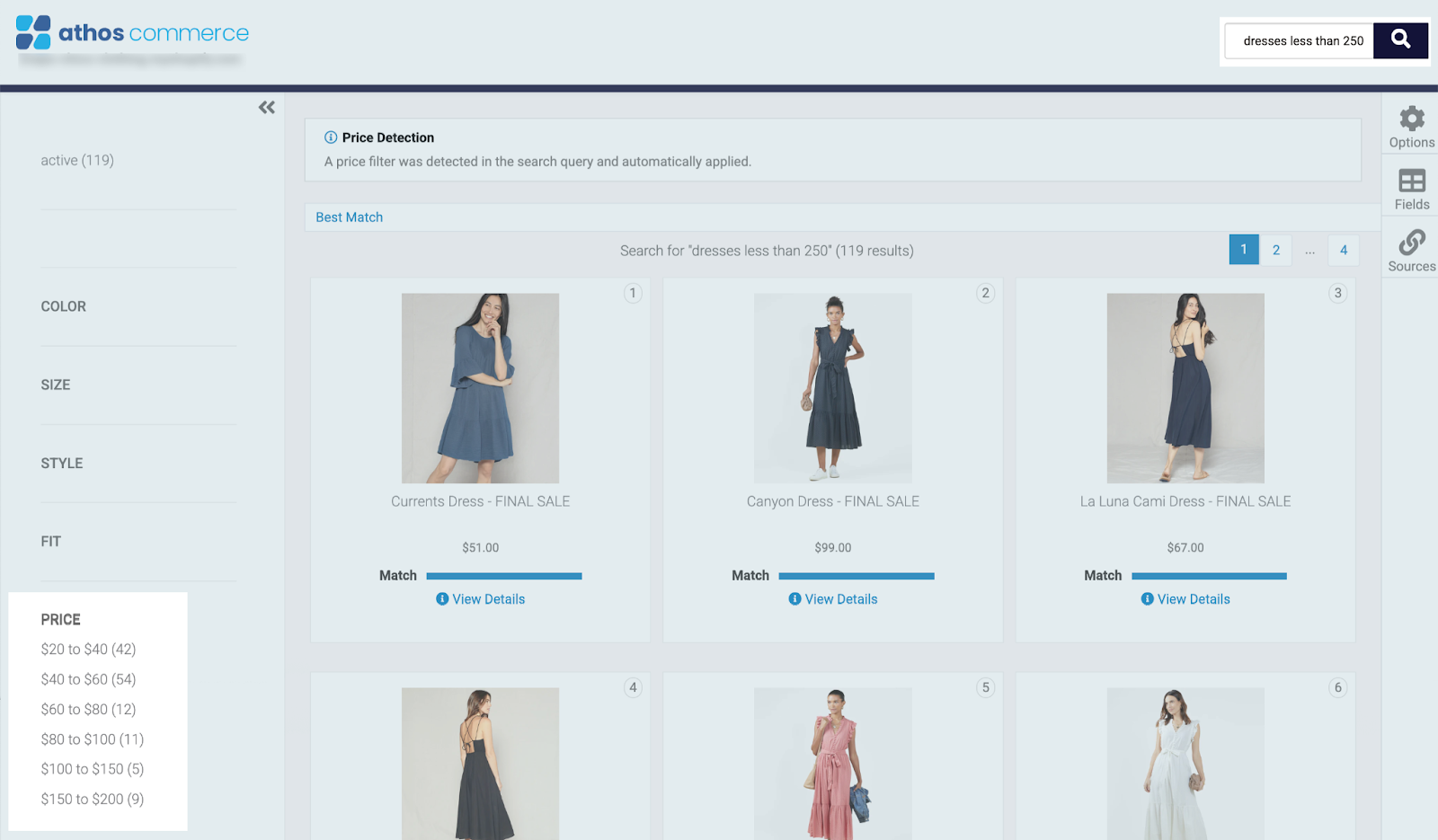Click the Price Detection info icon
The width and height of the screenshot is (1438, 840).
coord(331,137)
